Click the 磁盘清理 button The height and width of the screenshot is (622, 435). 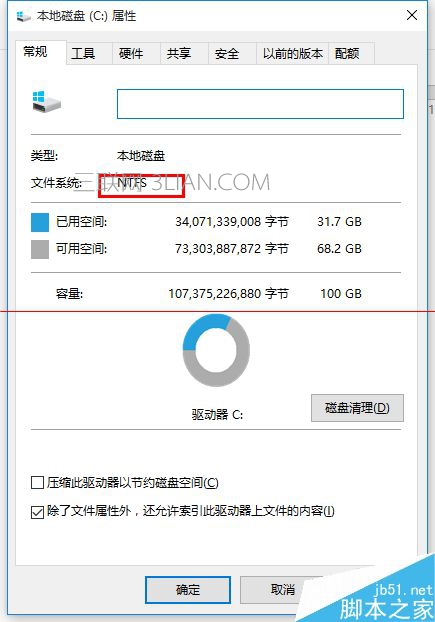coord(357,408)
